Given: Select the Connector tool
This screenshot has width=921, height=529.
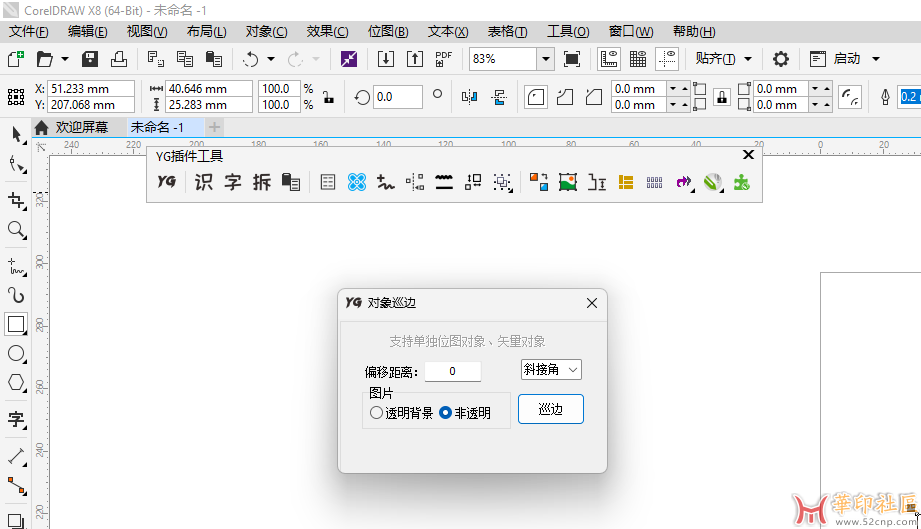Looking at the screenshot, I should tap(16, 486).
